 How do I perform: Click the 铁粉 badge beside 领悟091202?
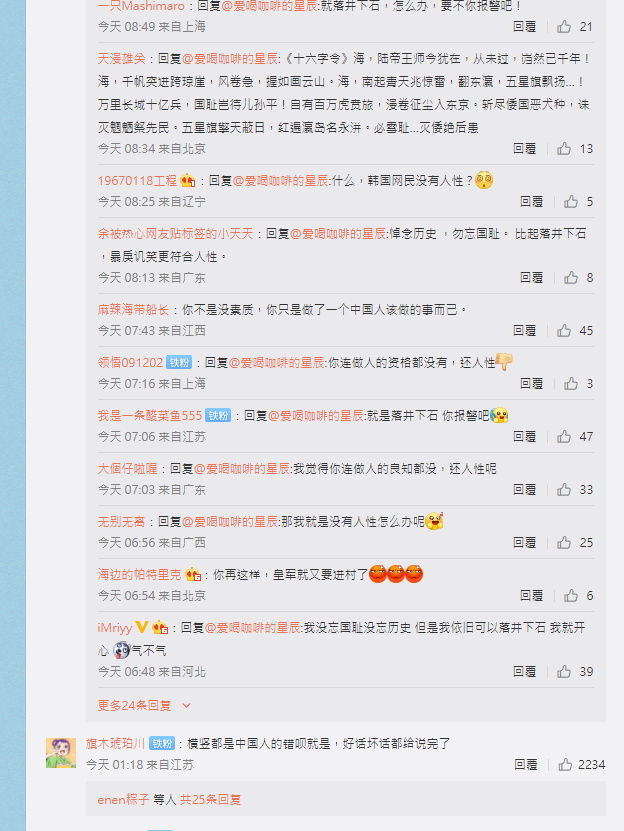point(179,363)
